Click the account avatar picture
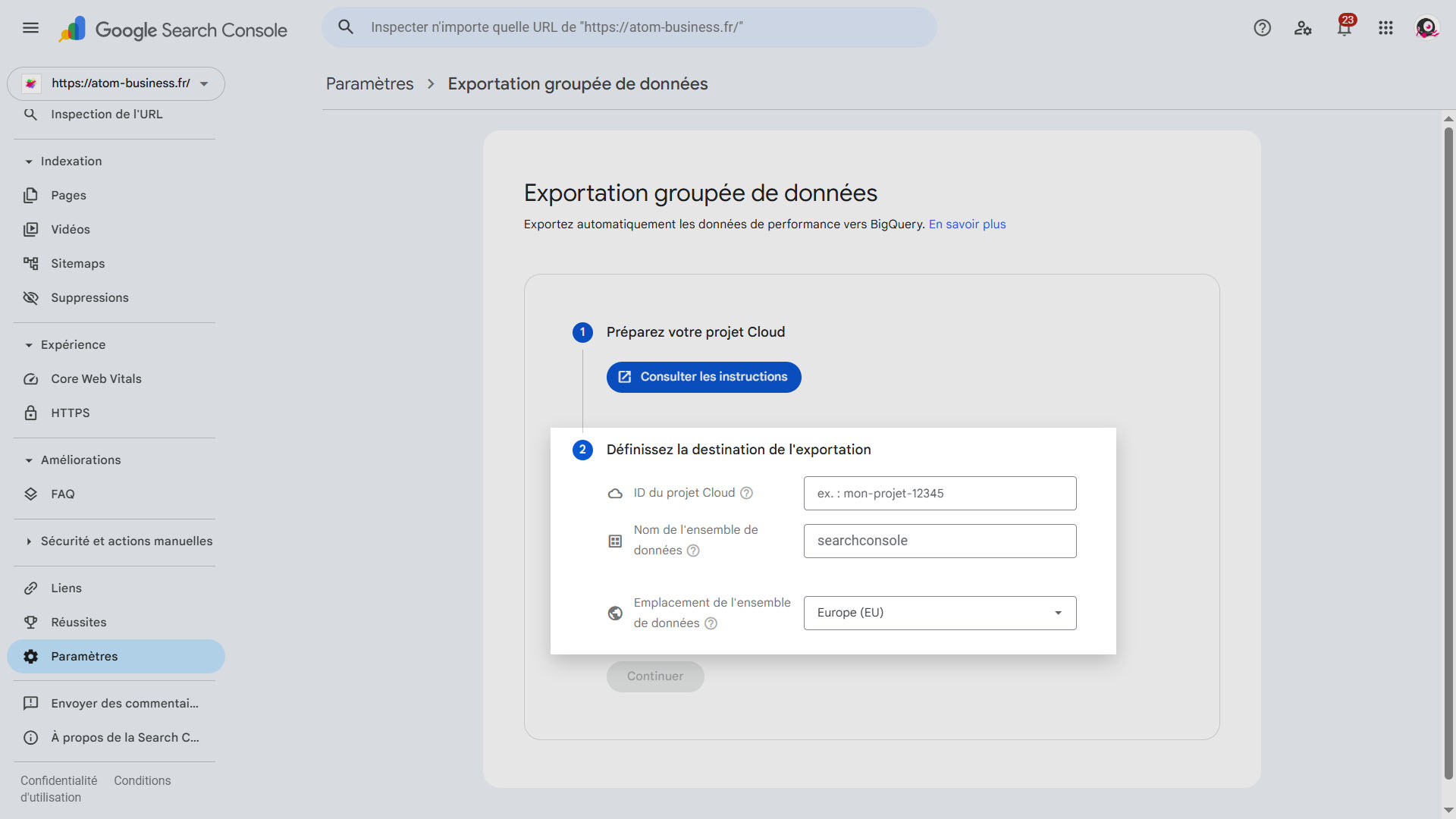 (x=1426, y=28)
